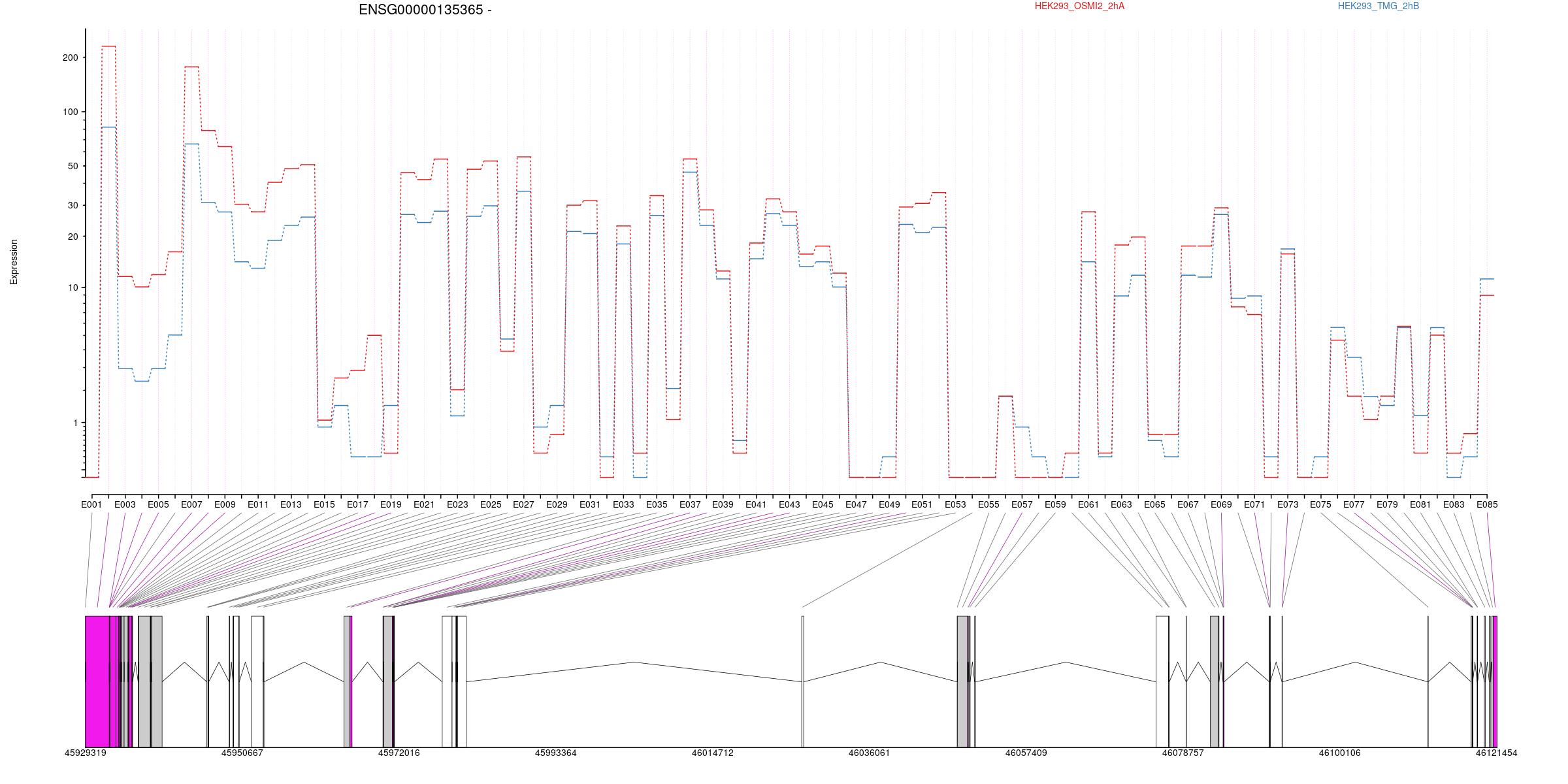The width and height of the screenshot is (1568, 784).
Task: Click y-axis tick value 20
Action: (x=73, y=237)
